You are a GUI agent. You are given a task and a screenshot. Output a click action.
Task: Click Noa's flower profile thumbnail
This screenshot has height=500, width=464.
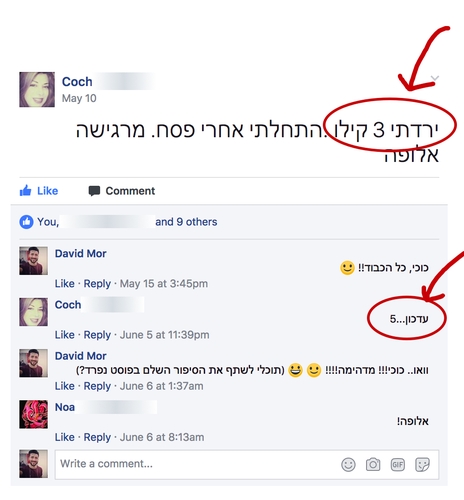[33, 414]
